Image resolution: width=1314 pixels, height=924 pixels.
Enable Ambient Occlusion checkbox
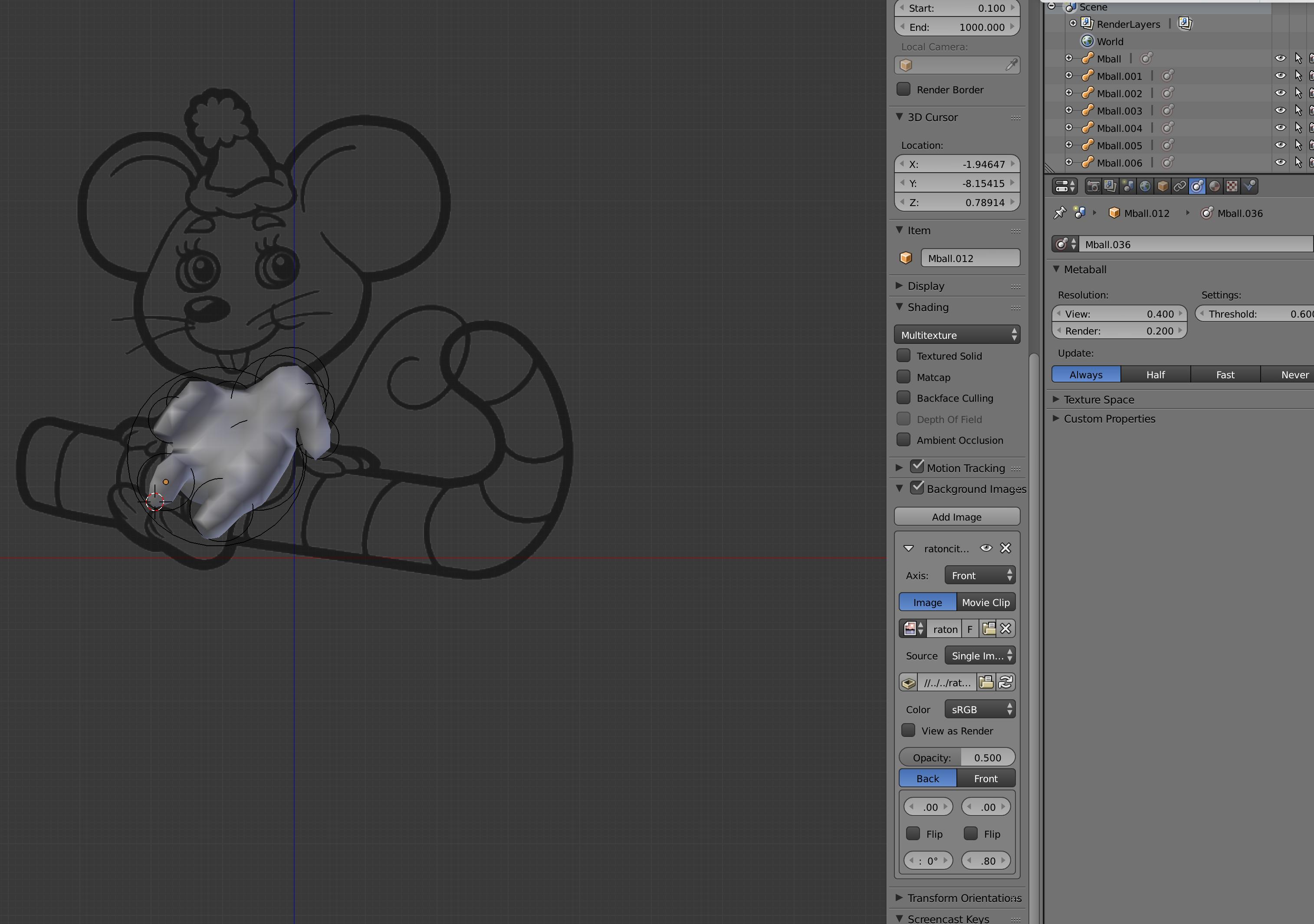pos(903,439)
